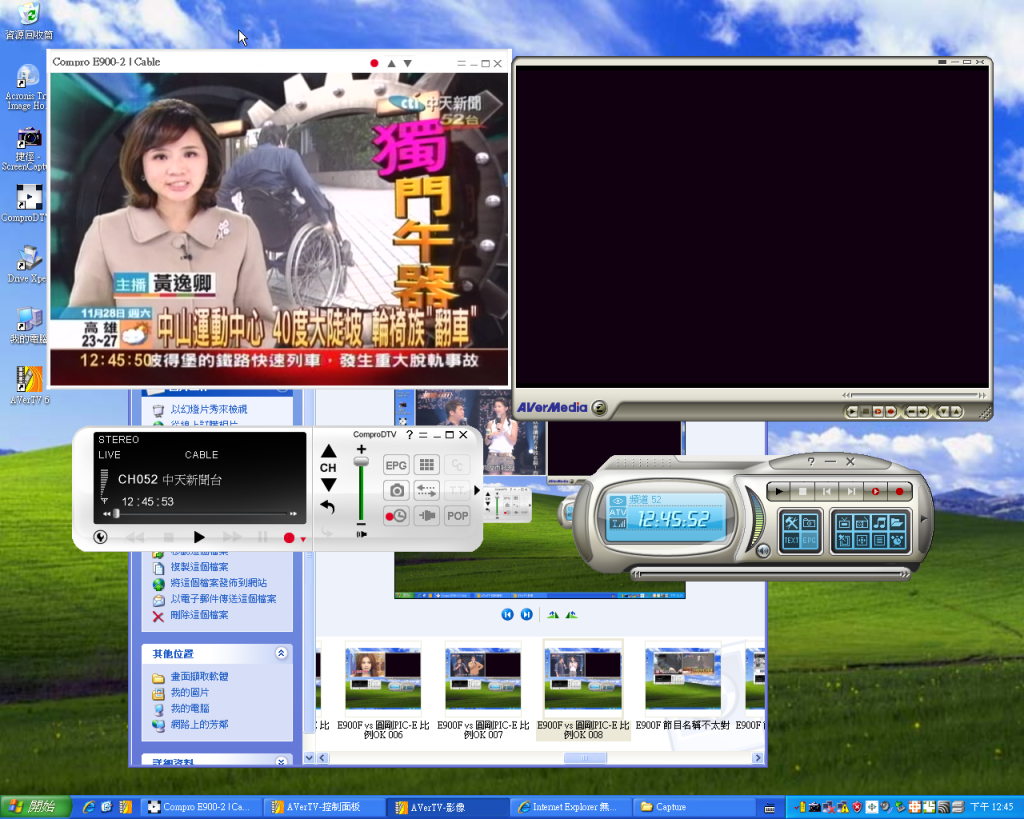Click the AVerTV snapshot camera icon

coord(809,522)
